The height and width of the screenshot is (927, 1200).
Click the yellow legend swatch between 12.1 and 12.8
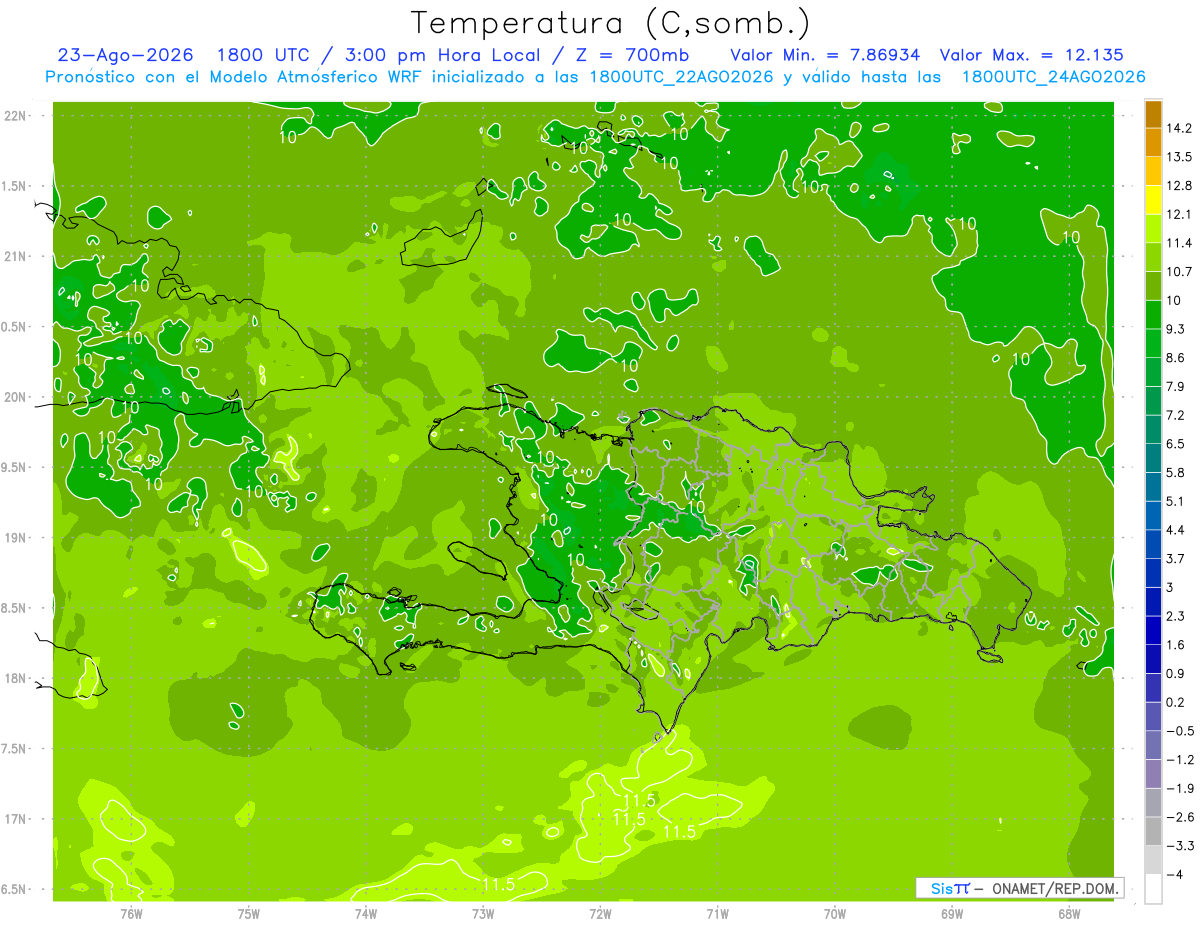click(1153, 200)
